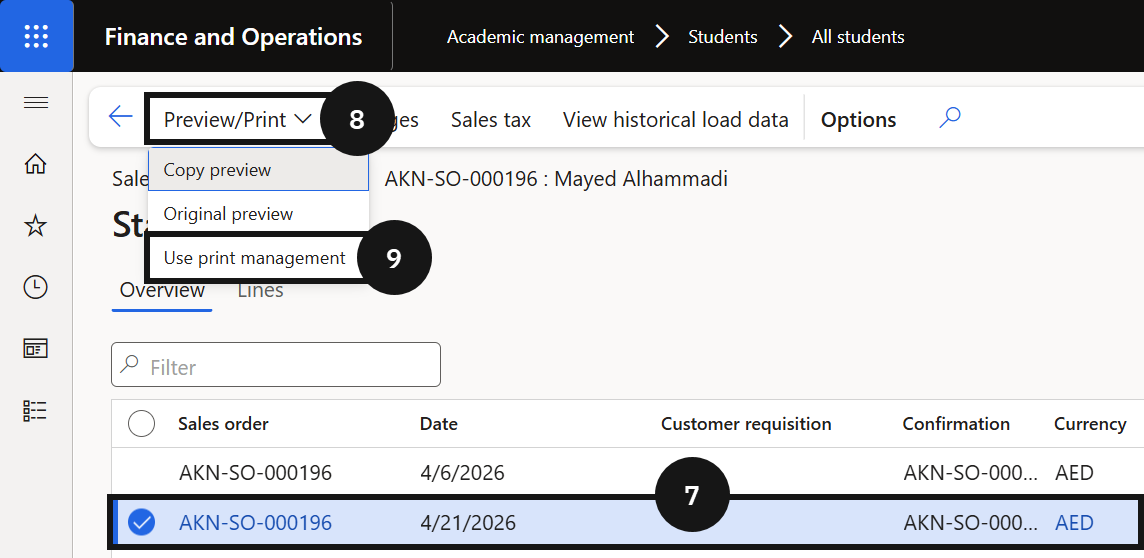Click the search magnifier in the action pane
This screenshot has height=558, width=1144.
(x=949, y=117)
